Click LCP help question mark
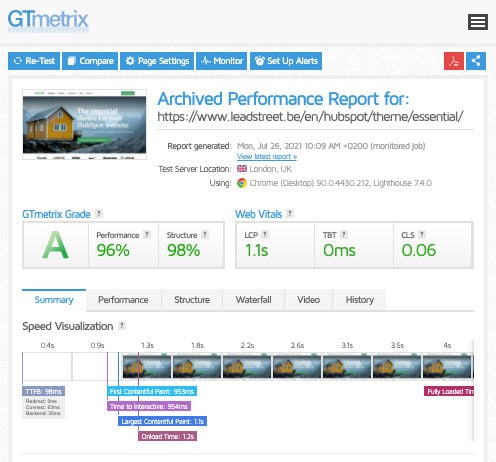Image resolution: width=496 pixels, height=462 pixels. pos(265,234)
